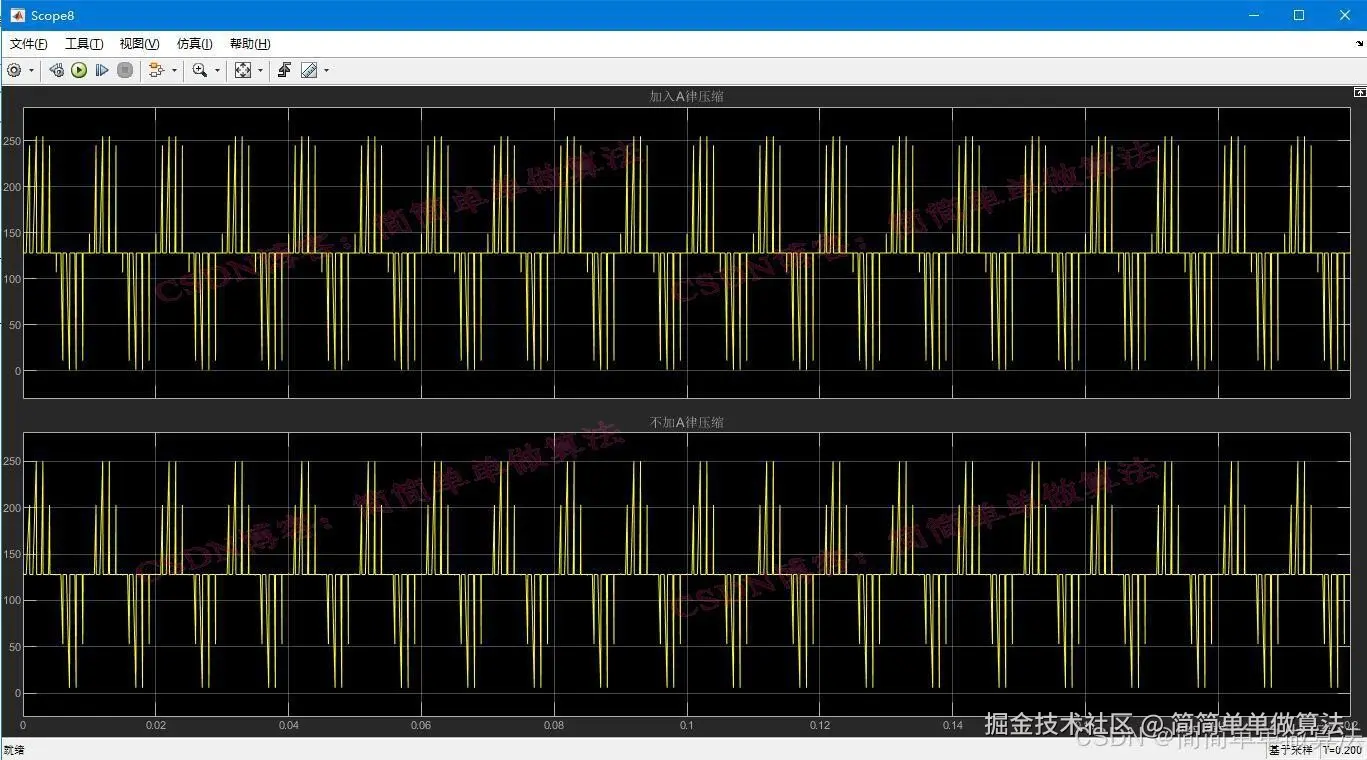The height and width of the screenshot is (760, 1367).
Task: Expand the dropdown arrow beside the zoom tool
Action: tap(217, 70)
